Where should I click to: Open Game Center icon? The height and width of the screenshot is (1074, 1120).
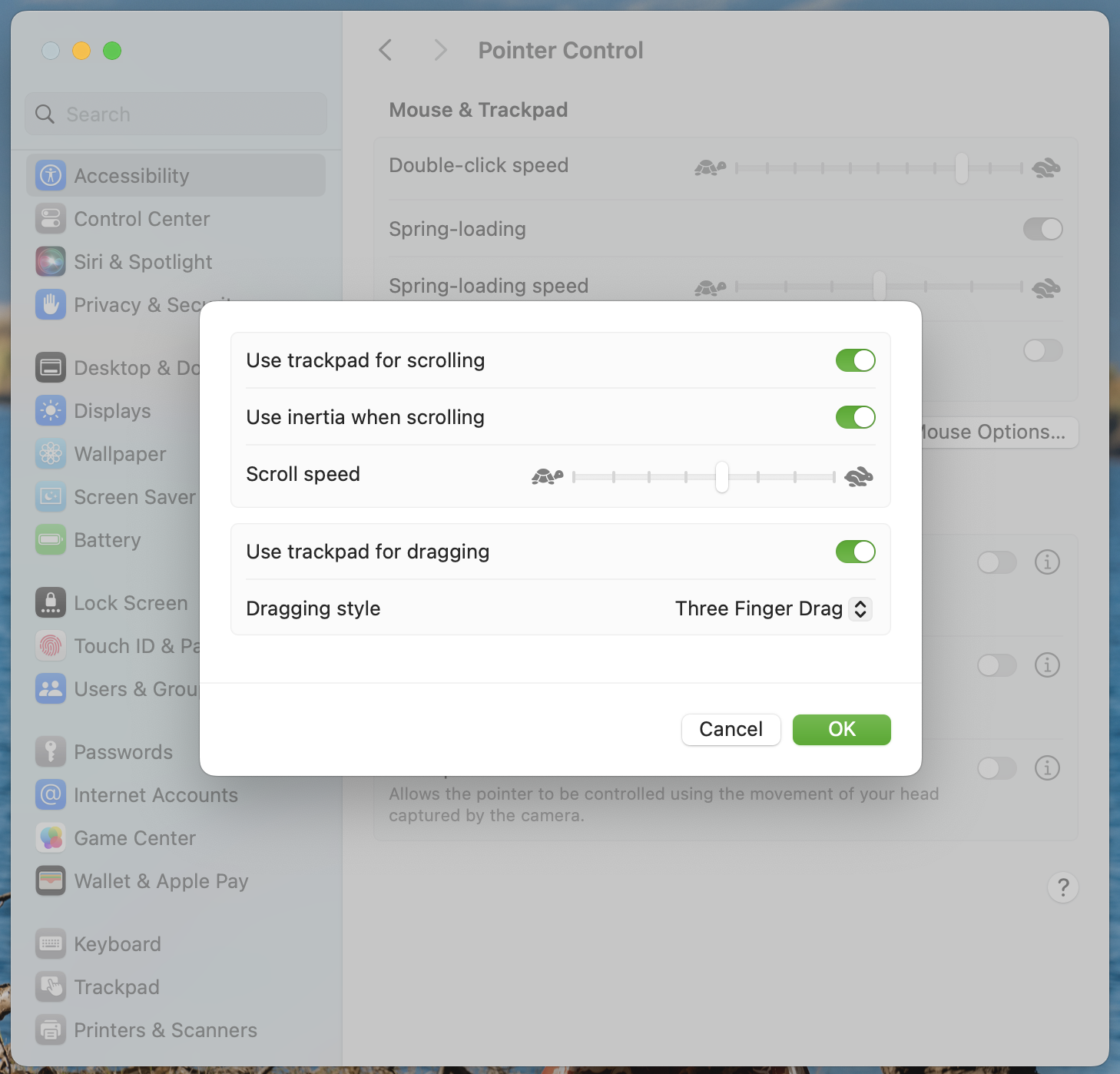[x=51, y=838]
